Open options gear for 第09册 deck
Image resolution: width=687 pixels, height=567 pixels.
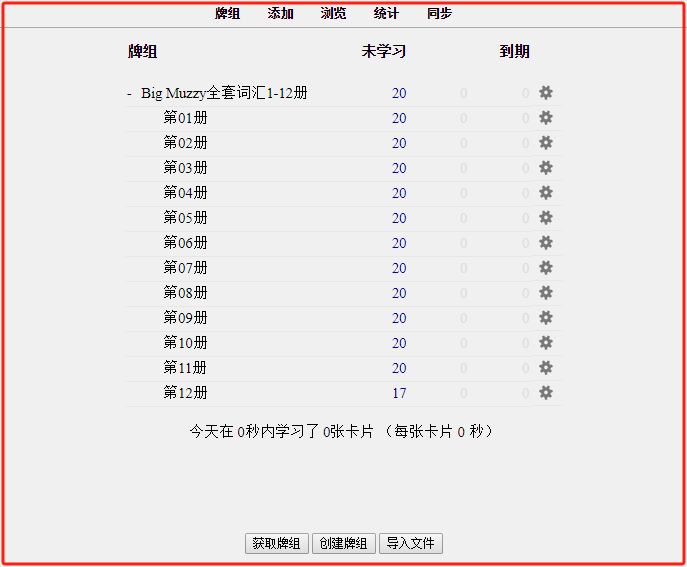click(x=545, y=317)
